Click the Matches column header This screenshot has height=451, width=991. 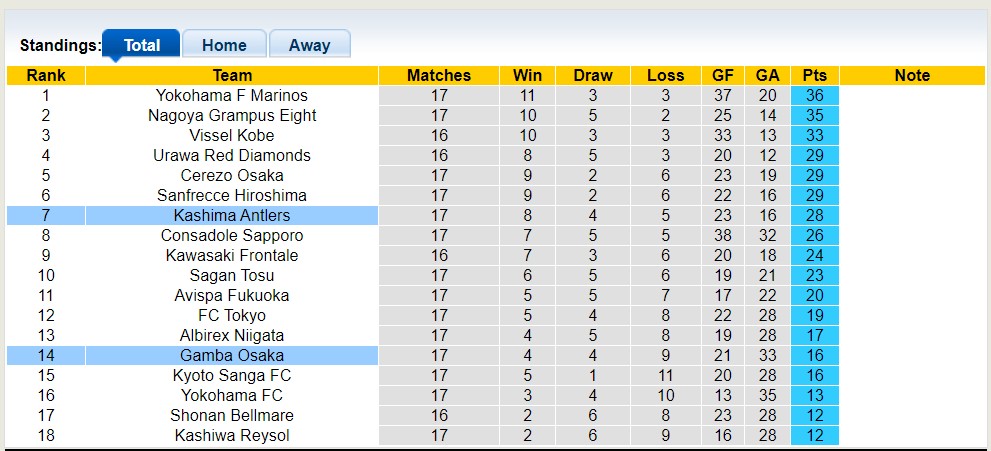(x=439, y=76)
